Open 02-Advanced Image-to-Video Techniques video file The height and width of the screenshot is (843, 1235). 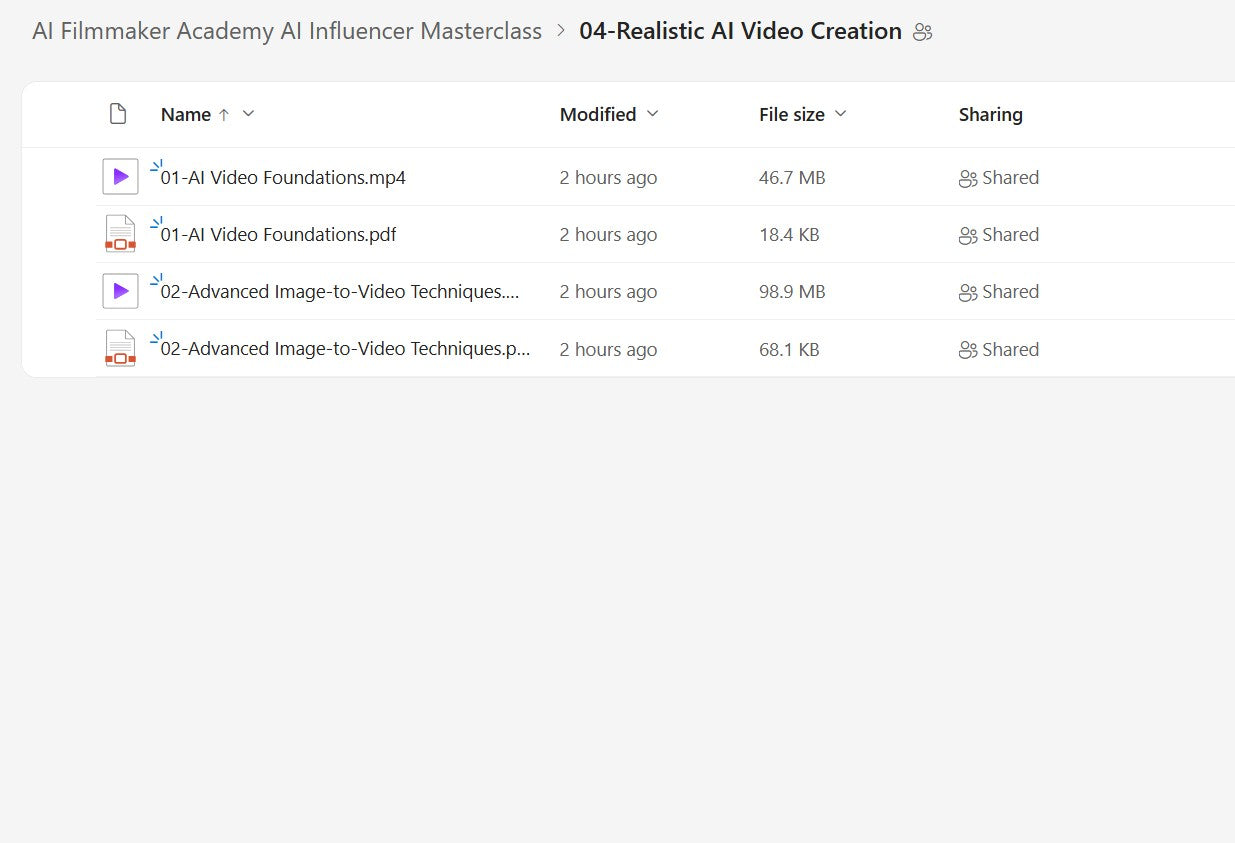click(339, 292)
